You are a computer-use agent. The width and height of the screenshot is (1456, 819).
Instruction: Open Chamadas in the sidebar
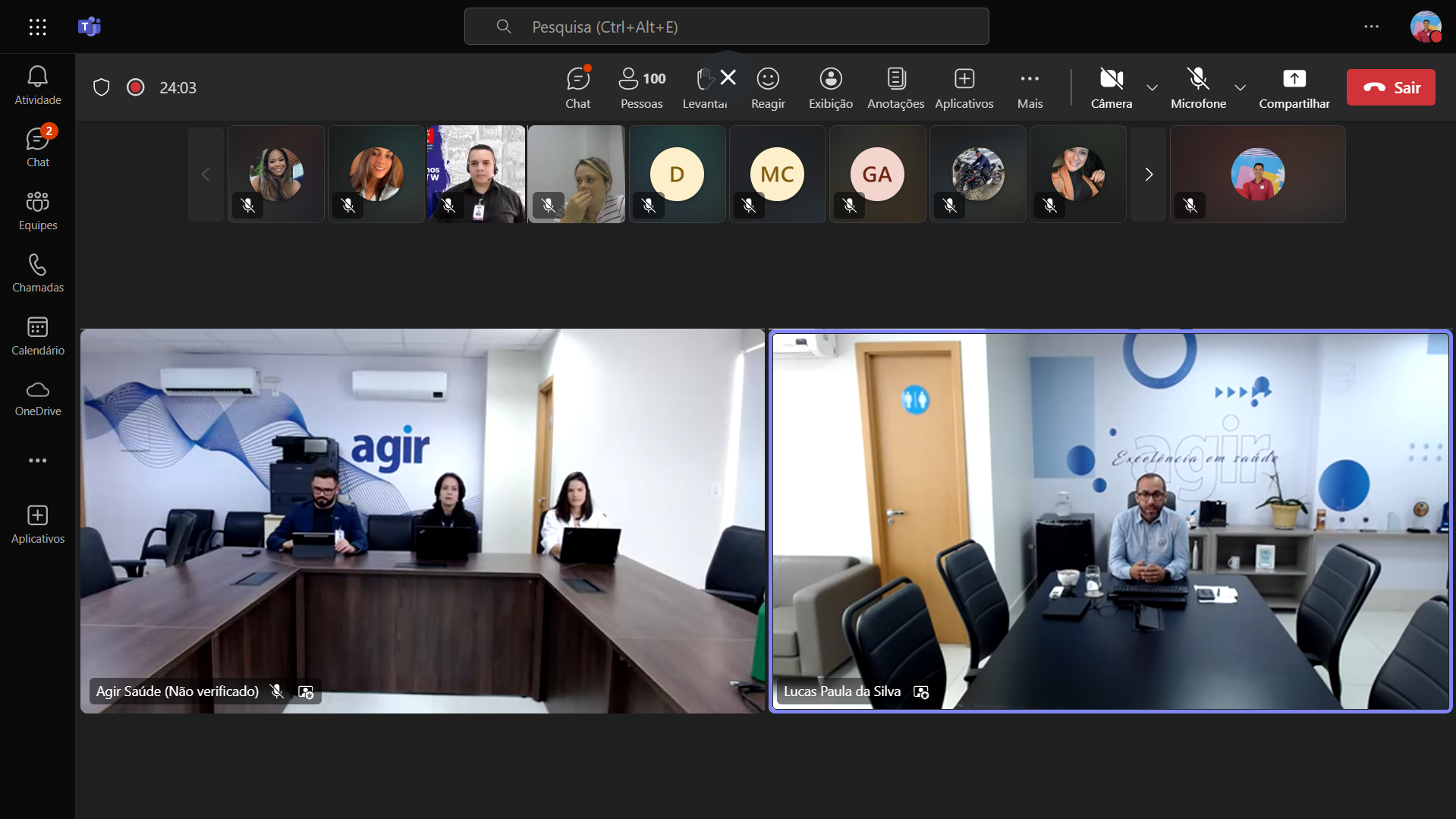38,273
